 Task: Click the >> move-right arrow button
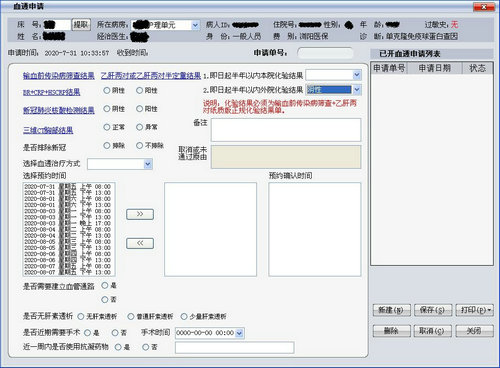pos(140,214)
